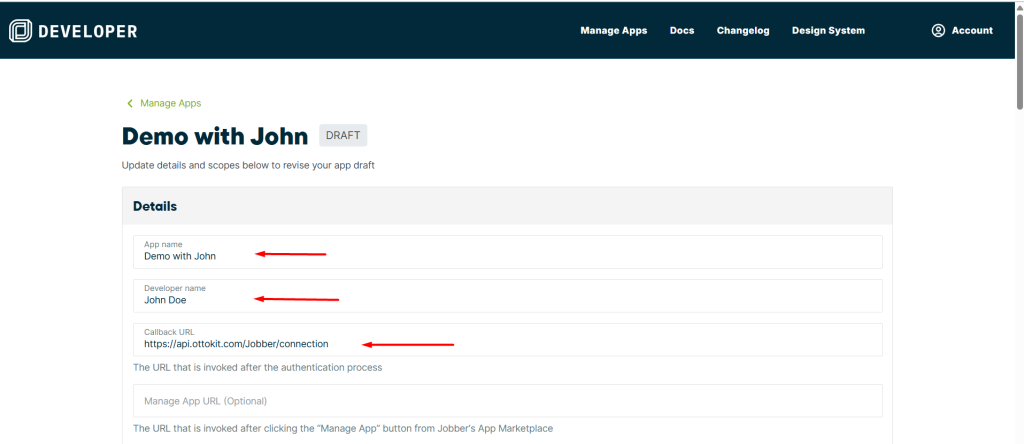Return via the Manage Apps breadcrumb link
Viewport: 1024px width, 444px height.
pos(170,103)
